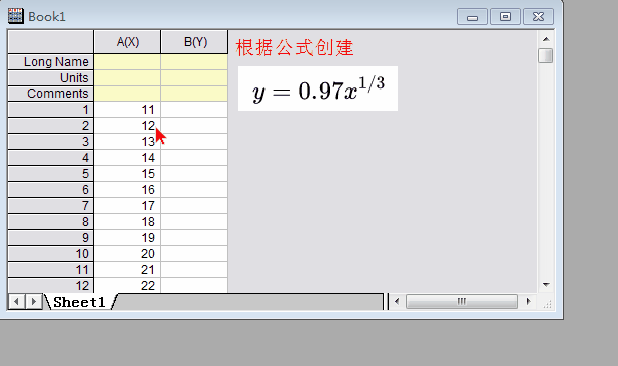This screenshot has height=366, width=618.
Task: Click the Book1 workbook icon in title bar
Action: (x=16, y=16)
